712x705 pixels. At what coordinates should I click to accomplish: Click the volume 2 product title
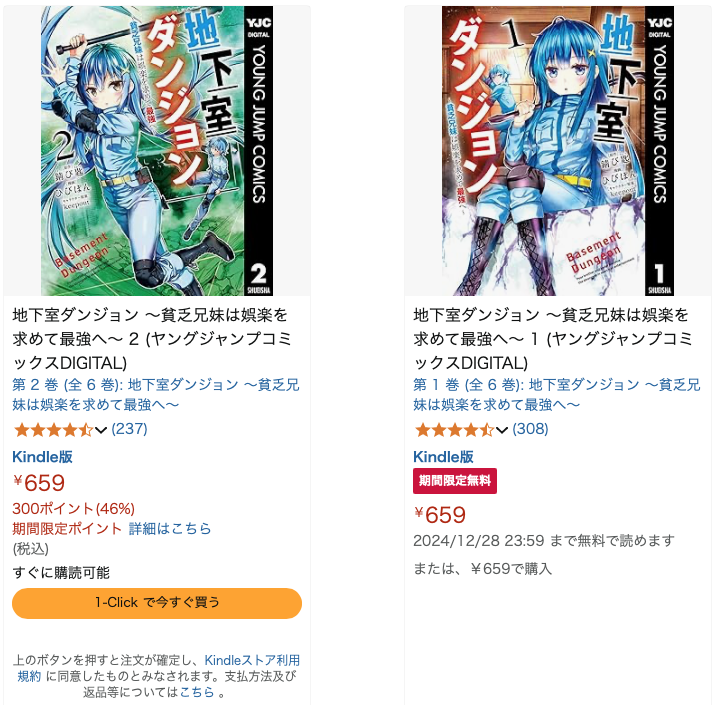coord(153,339)
